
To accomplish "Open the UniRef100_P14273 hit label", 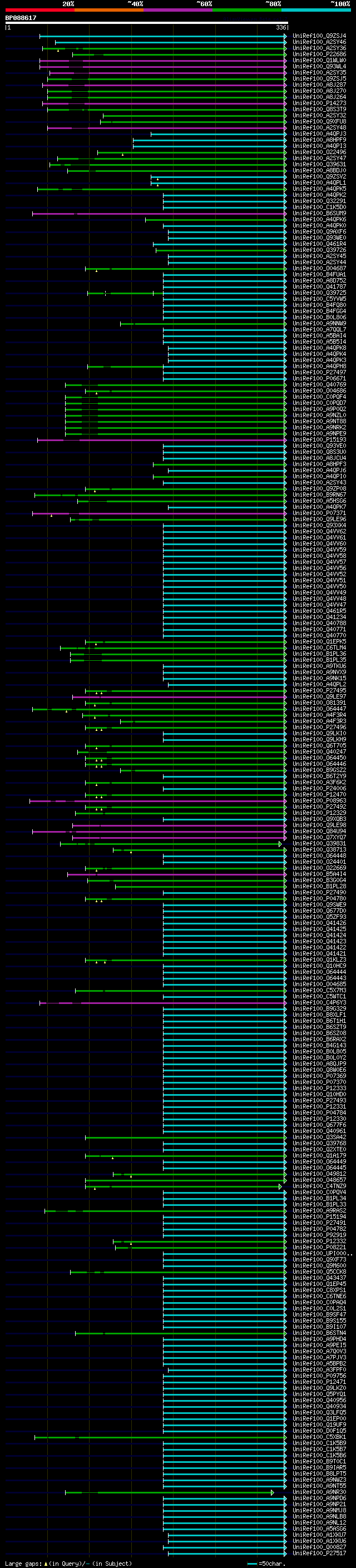I will pyautogui.click(x=319, y=103).
